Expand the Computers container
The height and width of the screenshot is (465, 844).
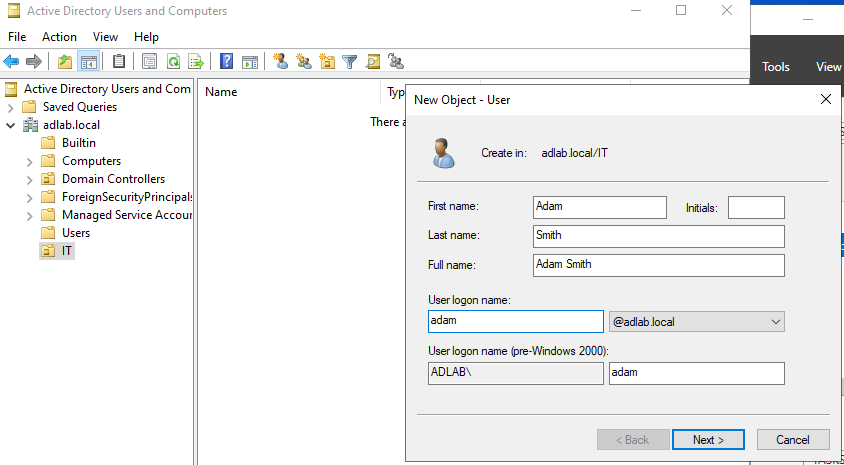29,161
